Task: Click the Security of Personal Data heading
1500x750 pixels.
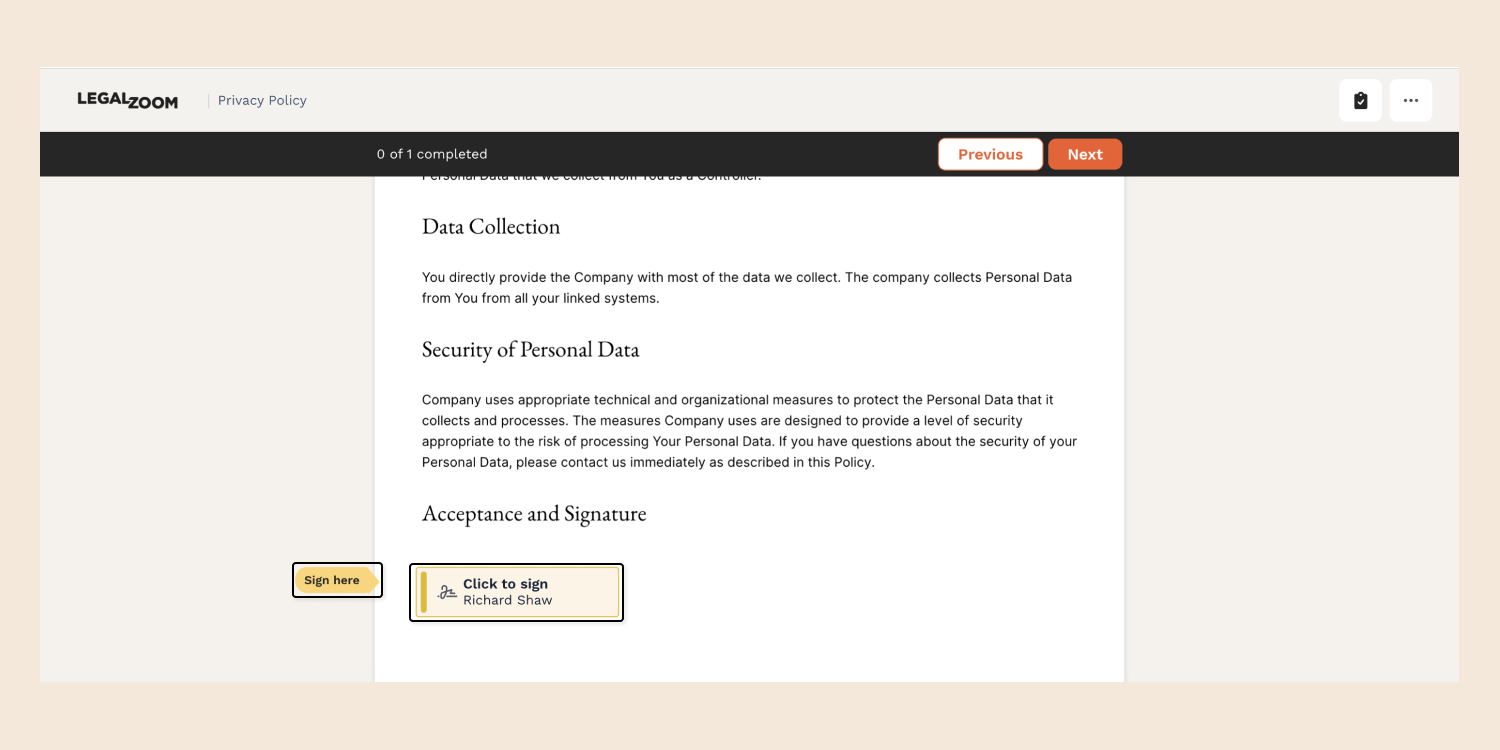Action: (x=530, y=349)
